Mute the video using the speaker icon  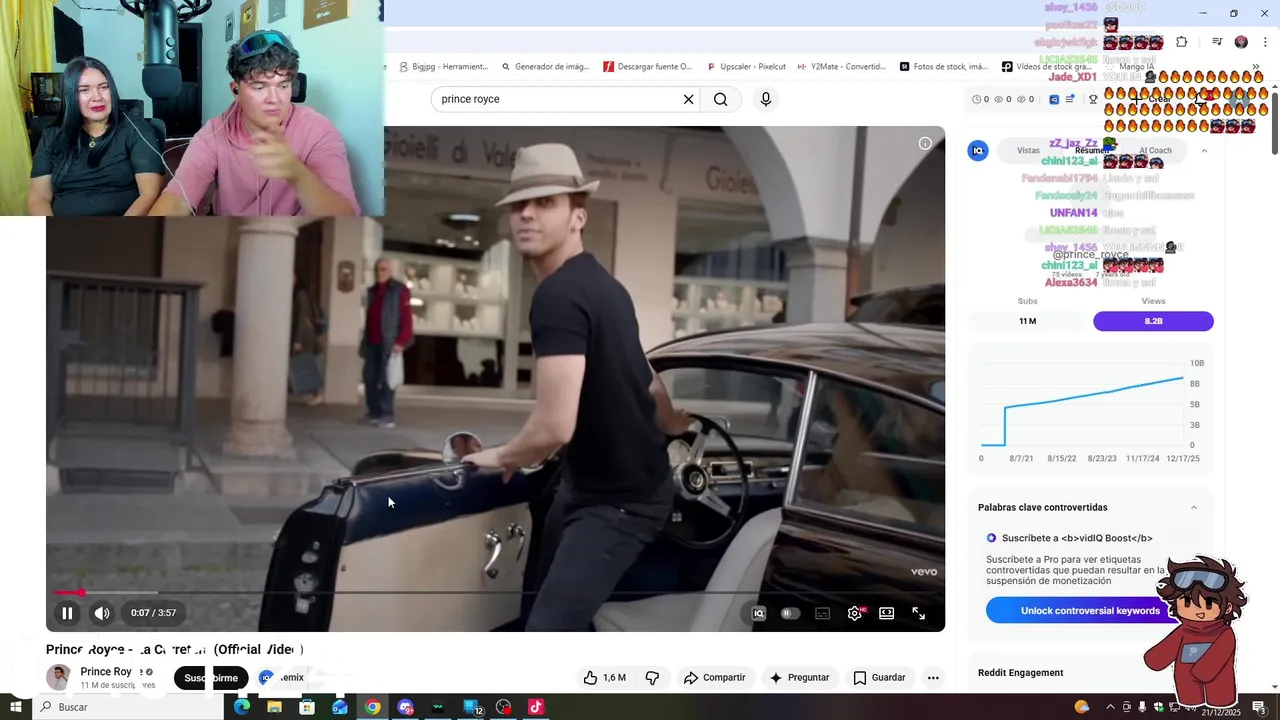pyautogui.click(x=102, y=613)
